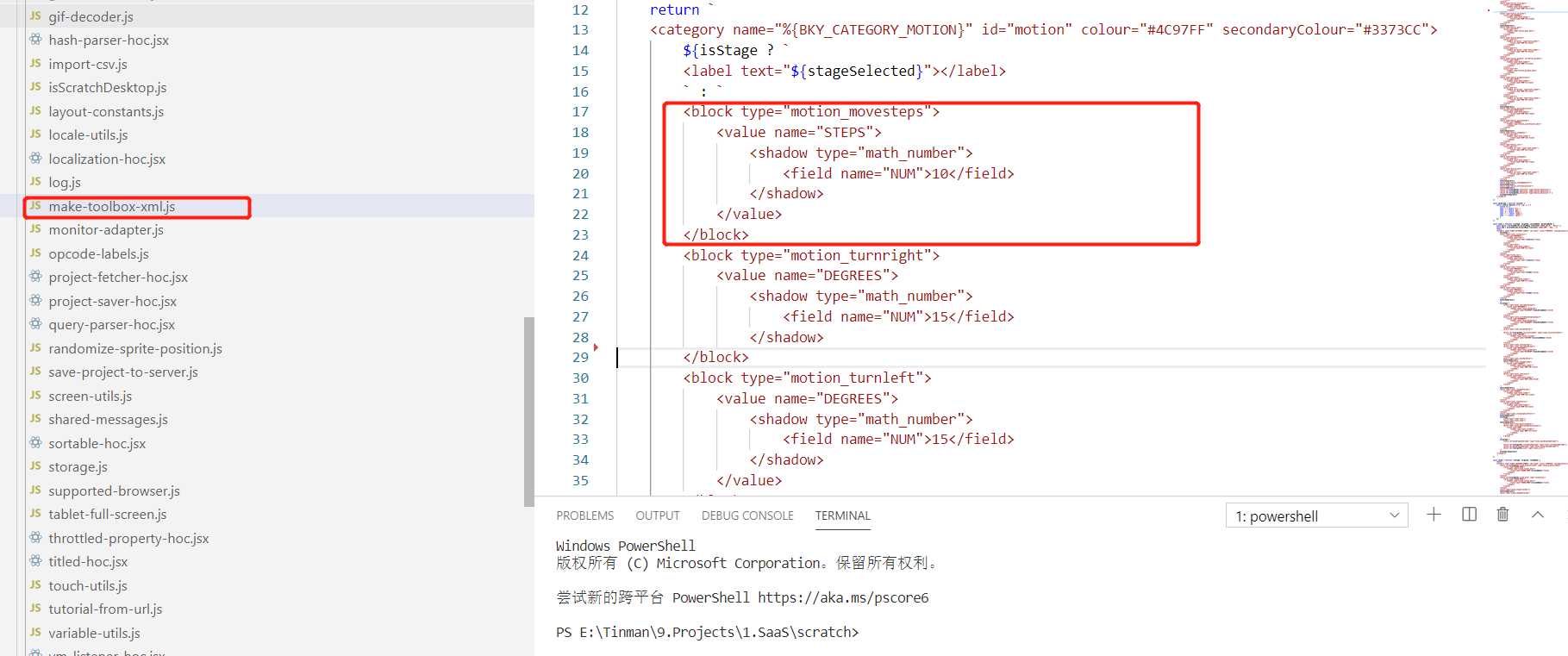Maximize the panel with the chevron-up icon
Viewport: 1568px width, 656px height.
coord(1537,515)
